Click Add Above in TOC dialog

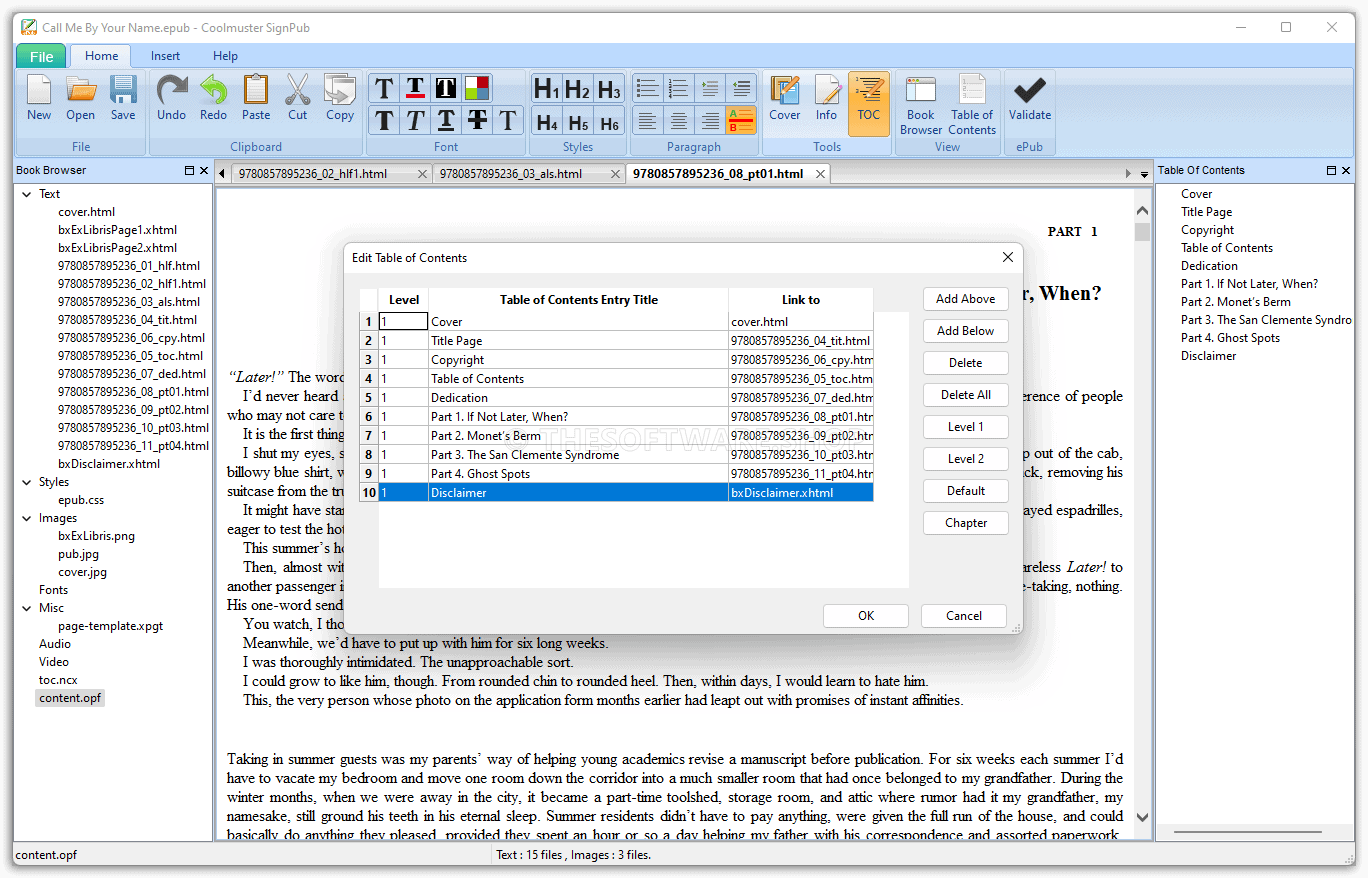966,299
